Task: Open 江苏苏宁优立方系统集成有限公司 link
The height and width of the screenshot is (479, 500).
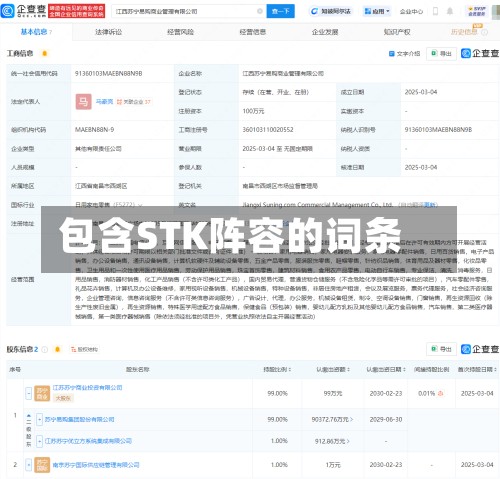Action: point(88,441)
